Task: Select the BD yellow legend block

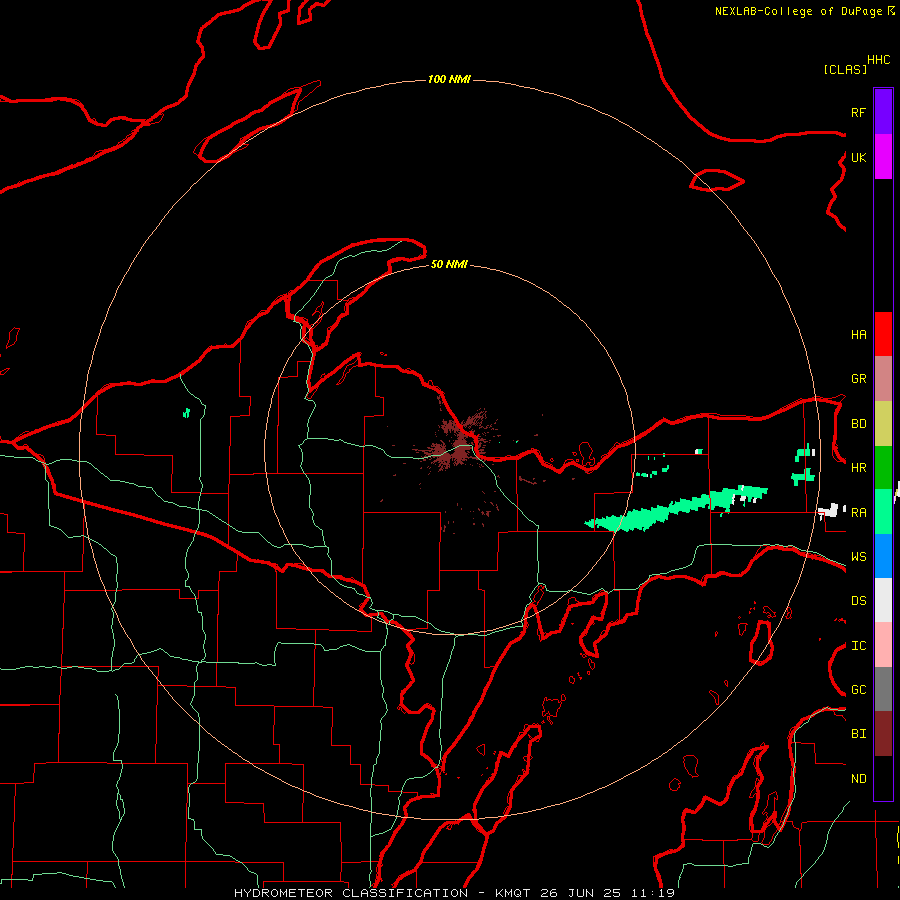Action: click(x=883, y=424)
